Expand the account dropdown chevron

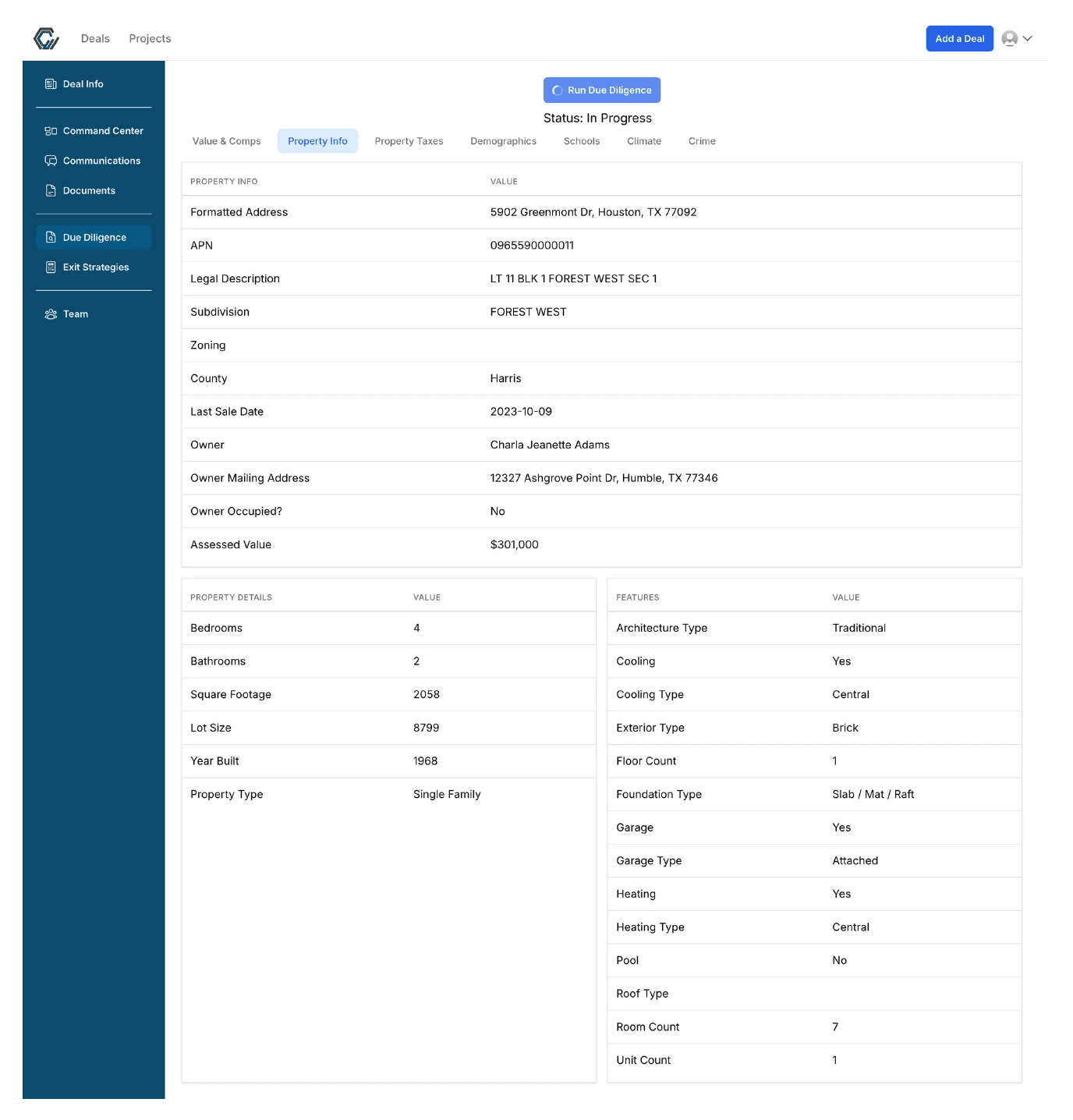pyautogui.click(x=1028, y=38)
